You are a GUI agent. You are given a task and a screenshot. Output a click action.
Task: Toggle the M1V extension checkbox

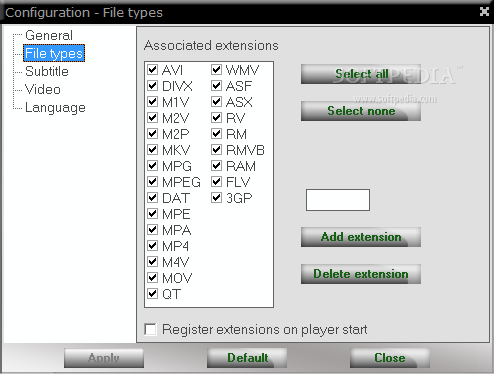coord(153,102)
